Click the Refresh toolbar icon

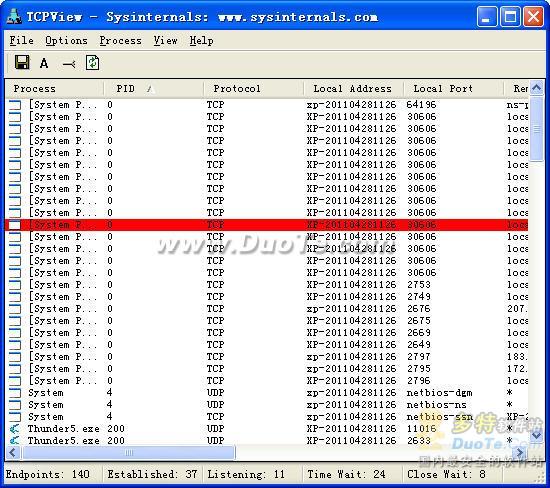click(92, 63)
